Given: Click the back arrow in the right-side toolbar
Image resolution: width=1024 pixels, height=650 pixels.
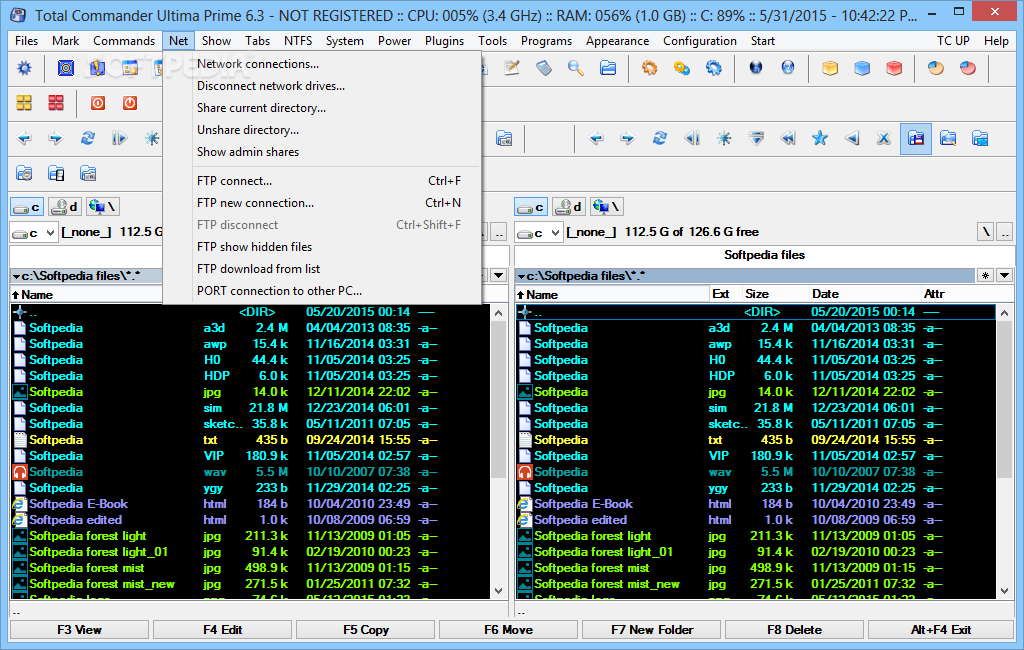Looking at the screenshot, I should click(596, 138).
